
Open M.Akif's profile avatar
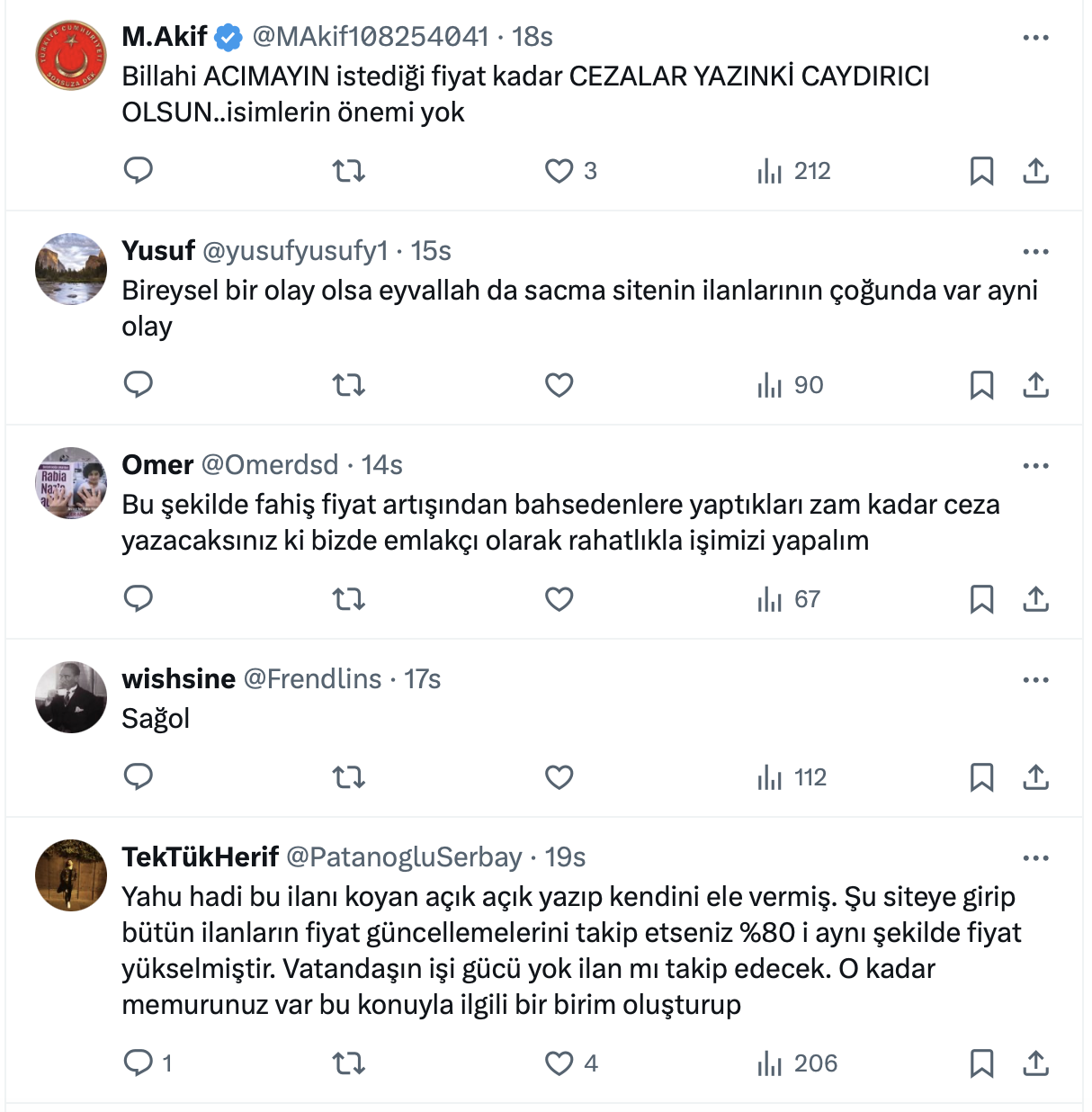coord(71,55)
